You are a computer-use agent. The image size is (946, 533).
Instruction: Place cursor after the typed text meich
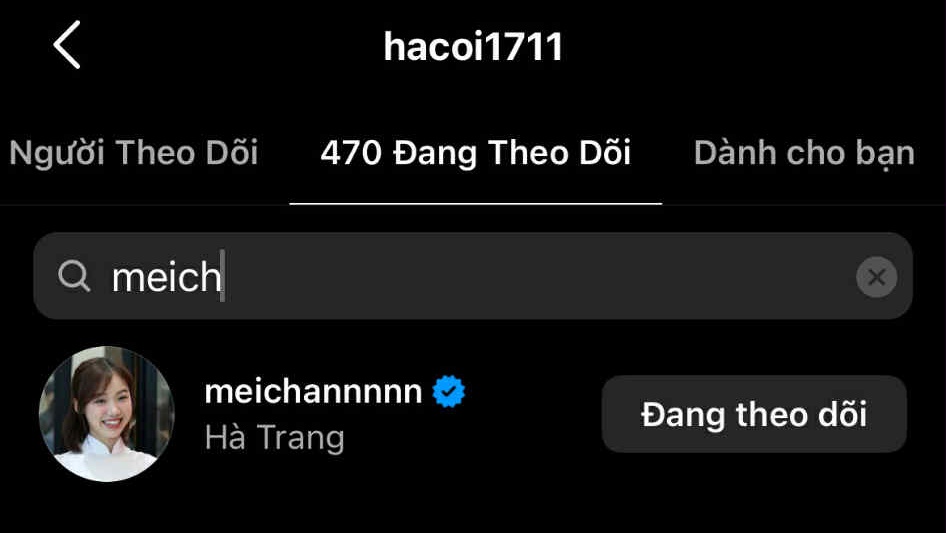224,276
